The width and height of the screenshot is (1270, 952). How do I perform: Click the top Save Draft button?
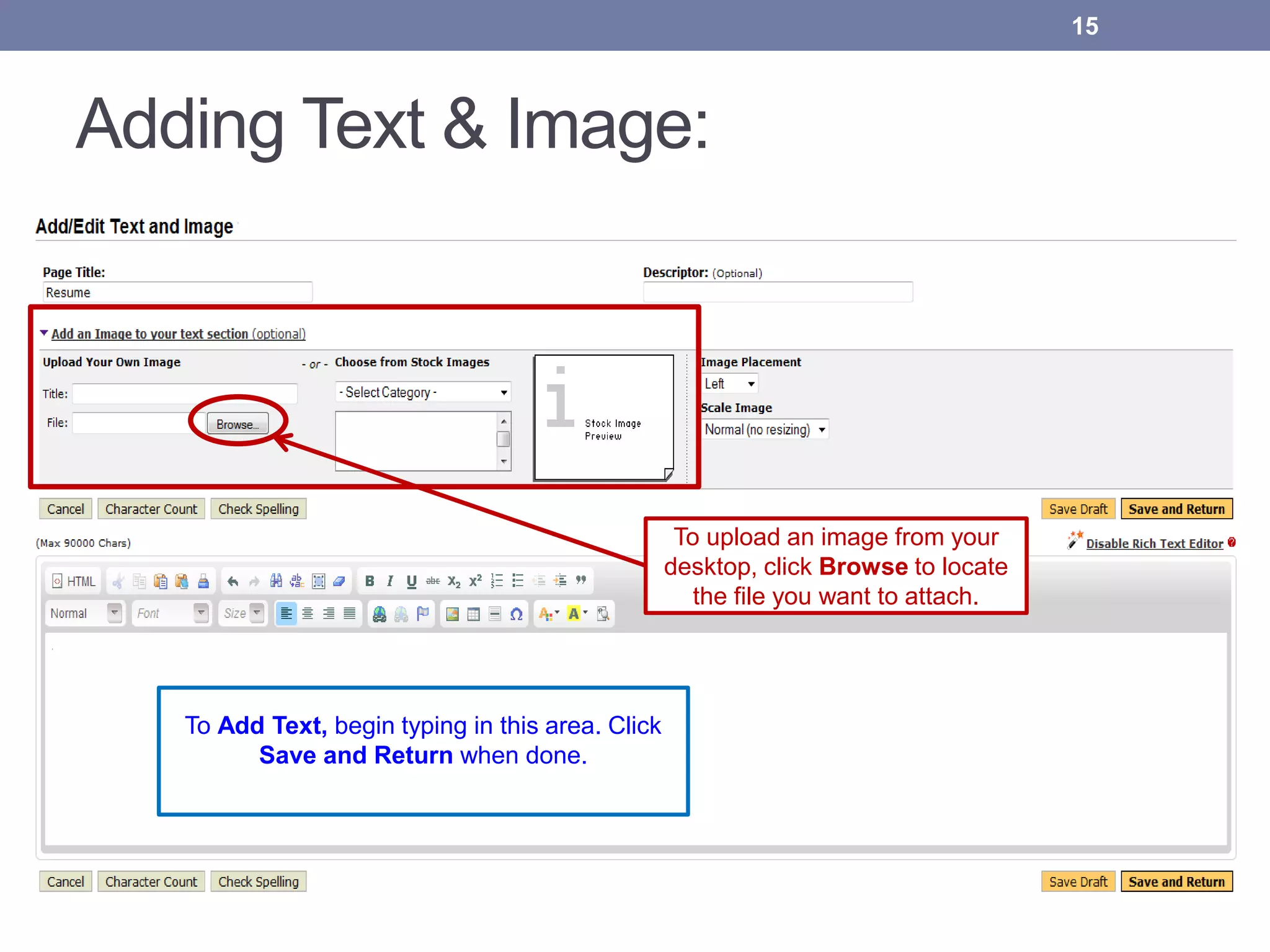coord(1078,509)
